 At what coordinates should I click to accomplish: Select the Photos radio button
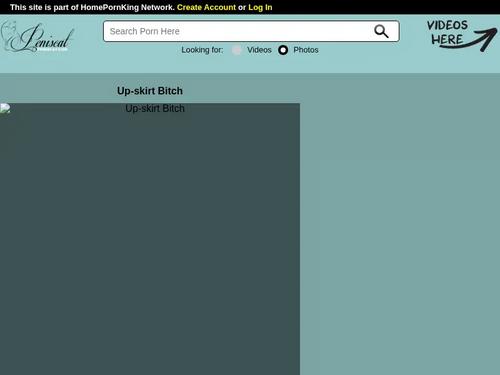283,50
